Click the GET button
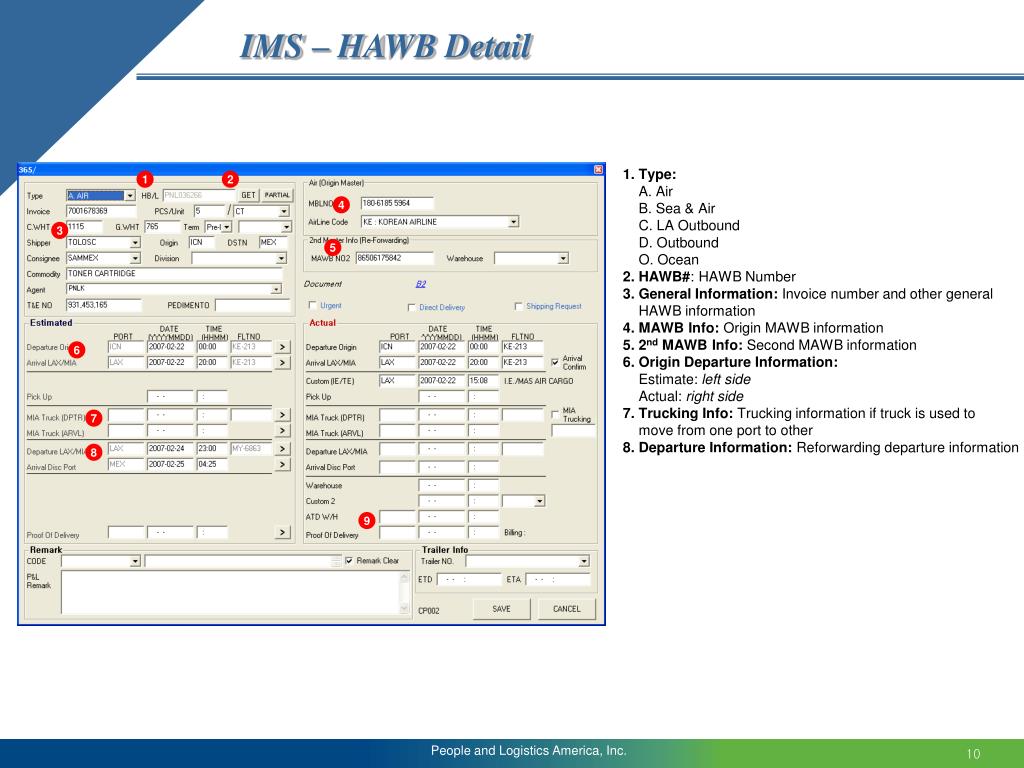1024x768 pixels. pos(248,195)
